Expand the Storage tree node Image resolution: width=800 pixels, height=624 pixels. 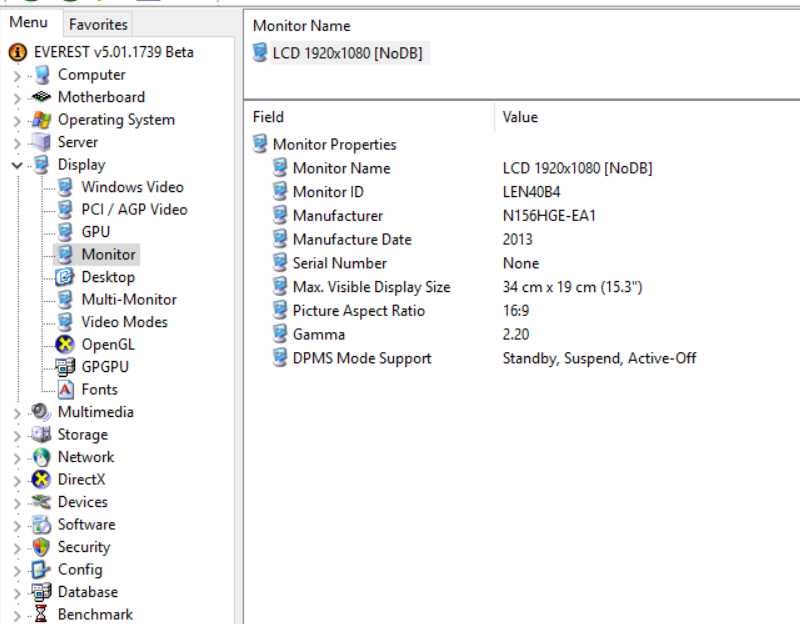(17, 436)
